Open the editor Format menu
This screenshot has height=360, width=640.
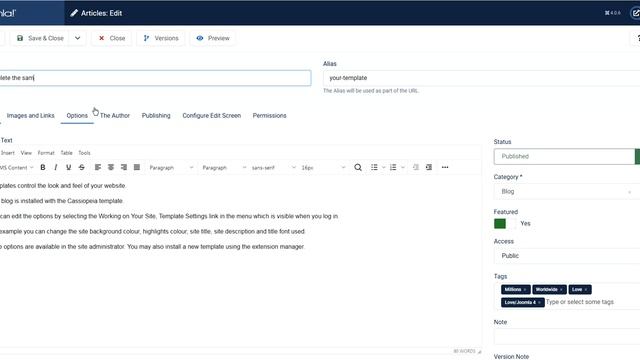(46, 153)
